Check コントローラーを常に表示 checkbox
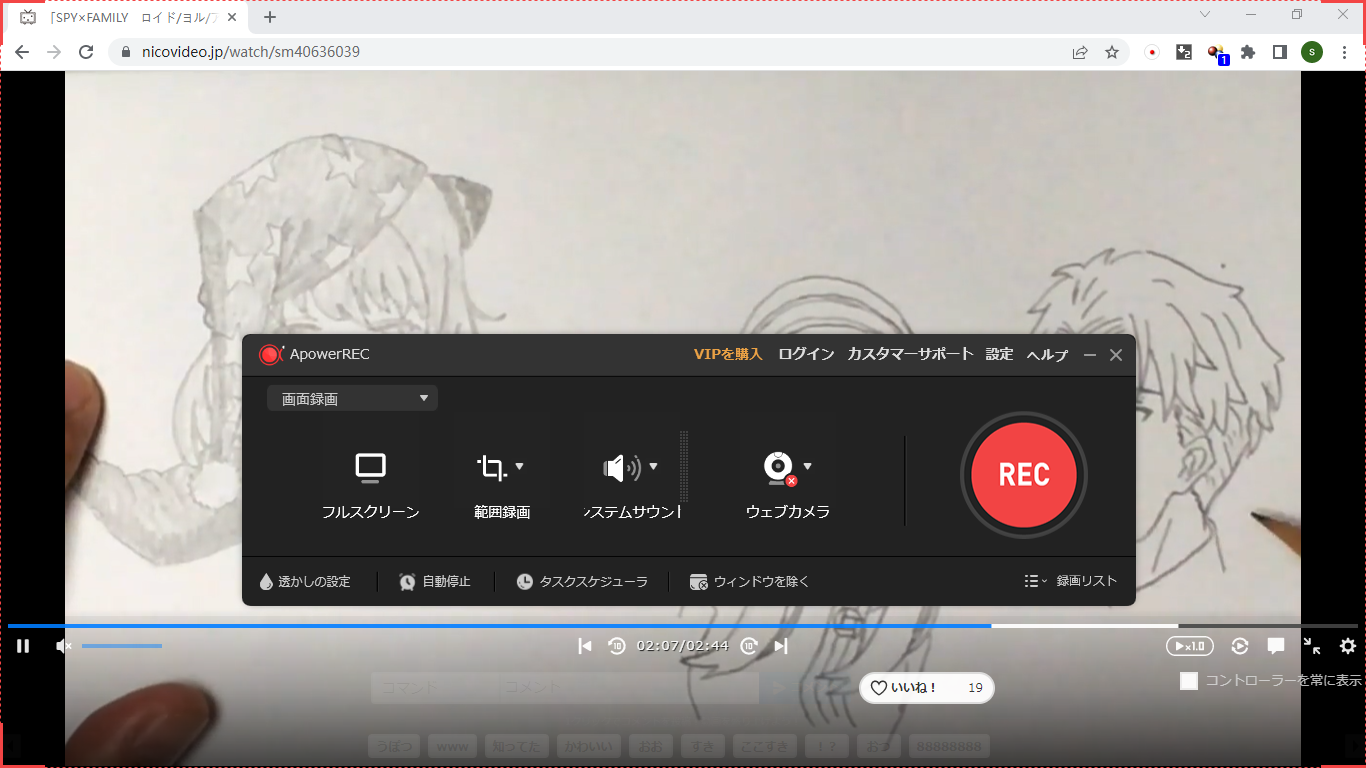The image size is (1366, 768). (x=1189, y=681)
